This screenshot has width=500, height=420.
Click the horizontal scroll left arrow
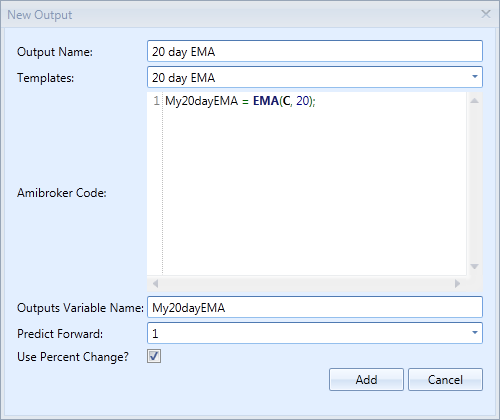[155, 284]
